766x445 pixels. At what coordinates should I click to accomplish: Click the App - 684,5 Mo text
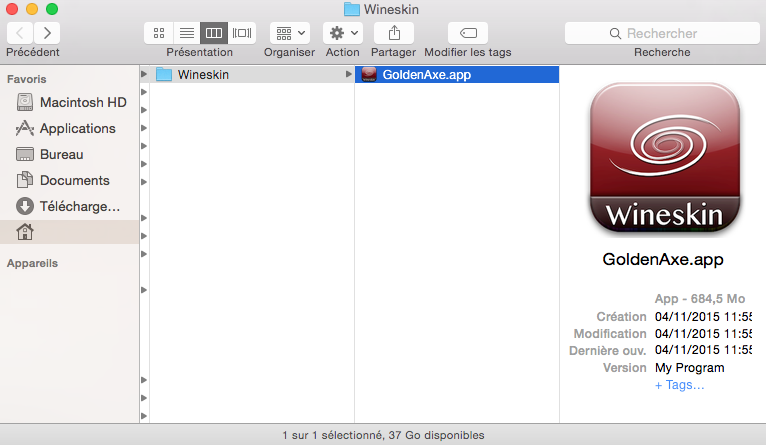(x=700, y=299)
